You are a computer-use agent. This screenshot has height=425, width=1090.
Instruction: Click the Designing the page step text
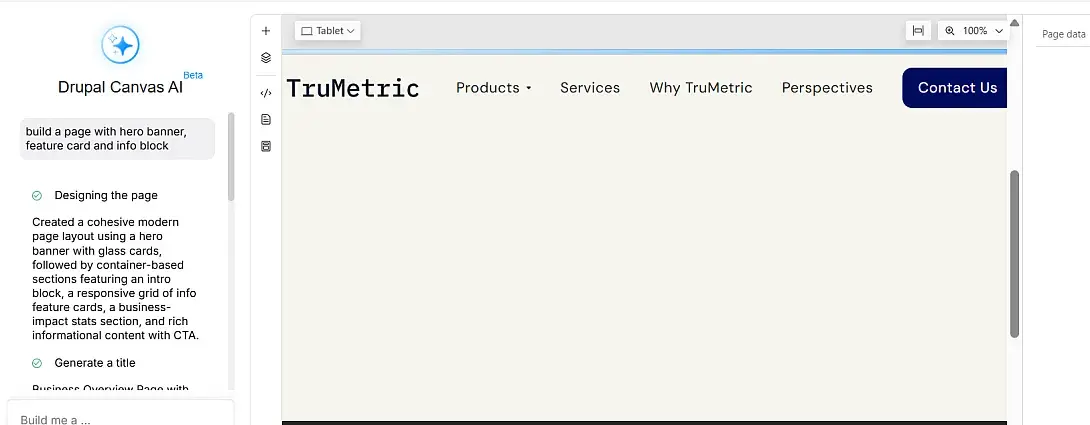tap(106, 195)
